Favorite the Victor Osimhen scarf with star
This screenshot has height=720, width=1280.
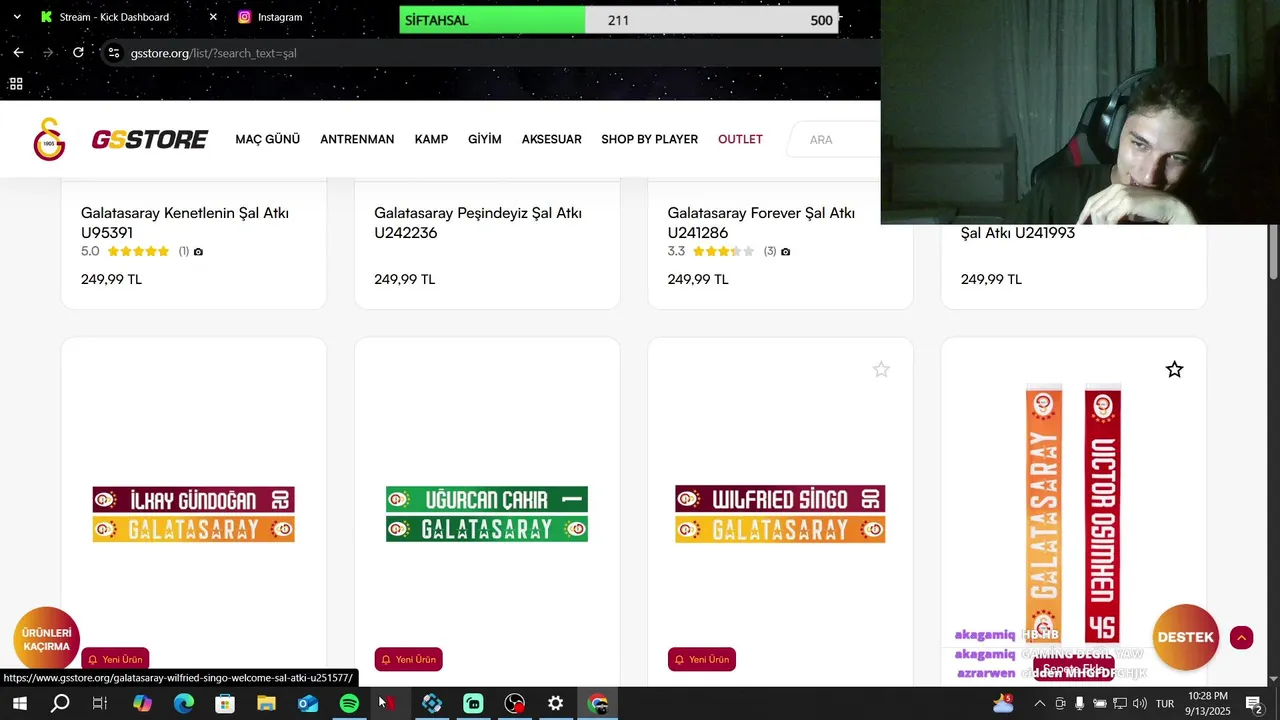(x=1174, y=370)
